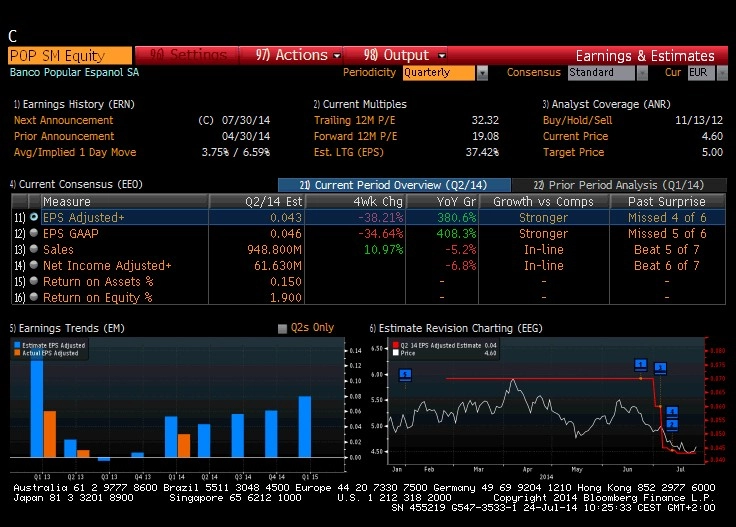Select the Return on Equity % radio button

(34, 297)
